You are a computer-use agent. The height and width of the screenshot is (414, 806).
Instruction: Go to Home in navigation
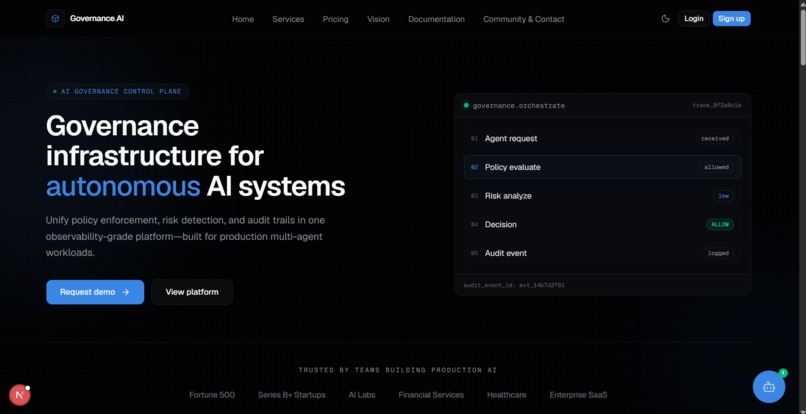243,19
